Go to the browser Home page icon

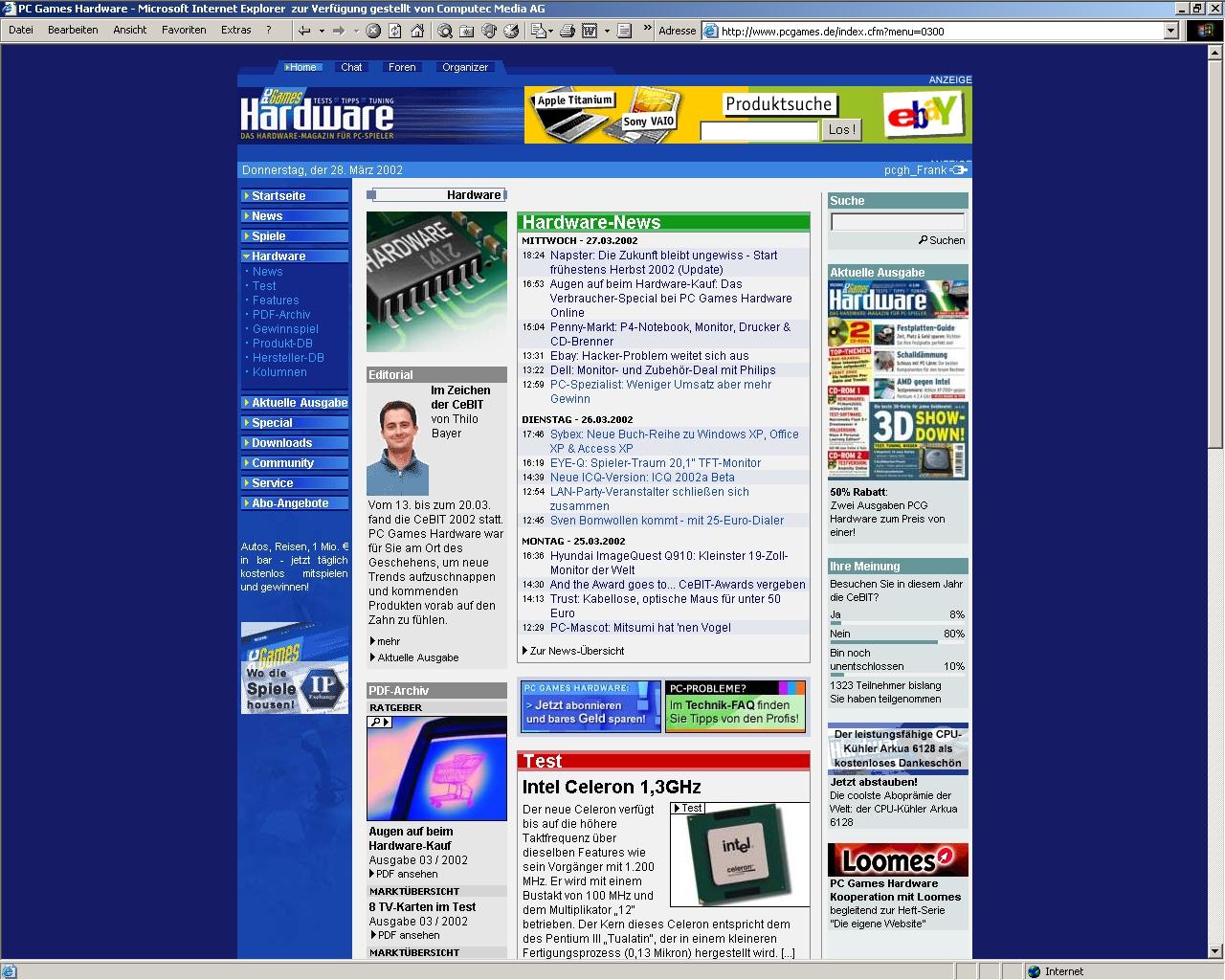pyautogui.click(x=417, y=31)
